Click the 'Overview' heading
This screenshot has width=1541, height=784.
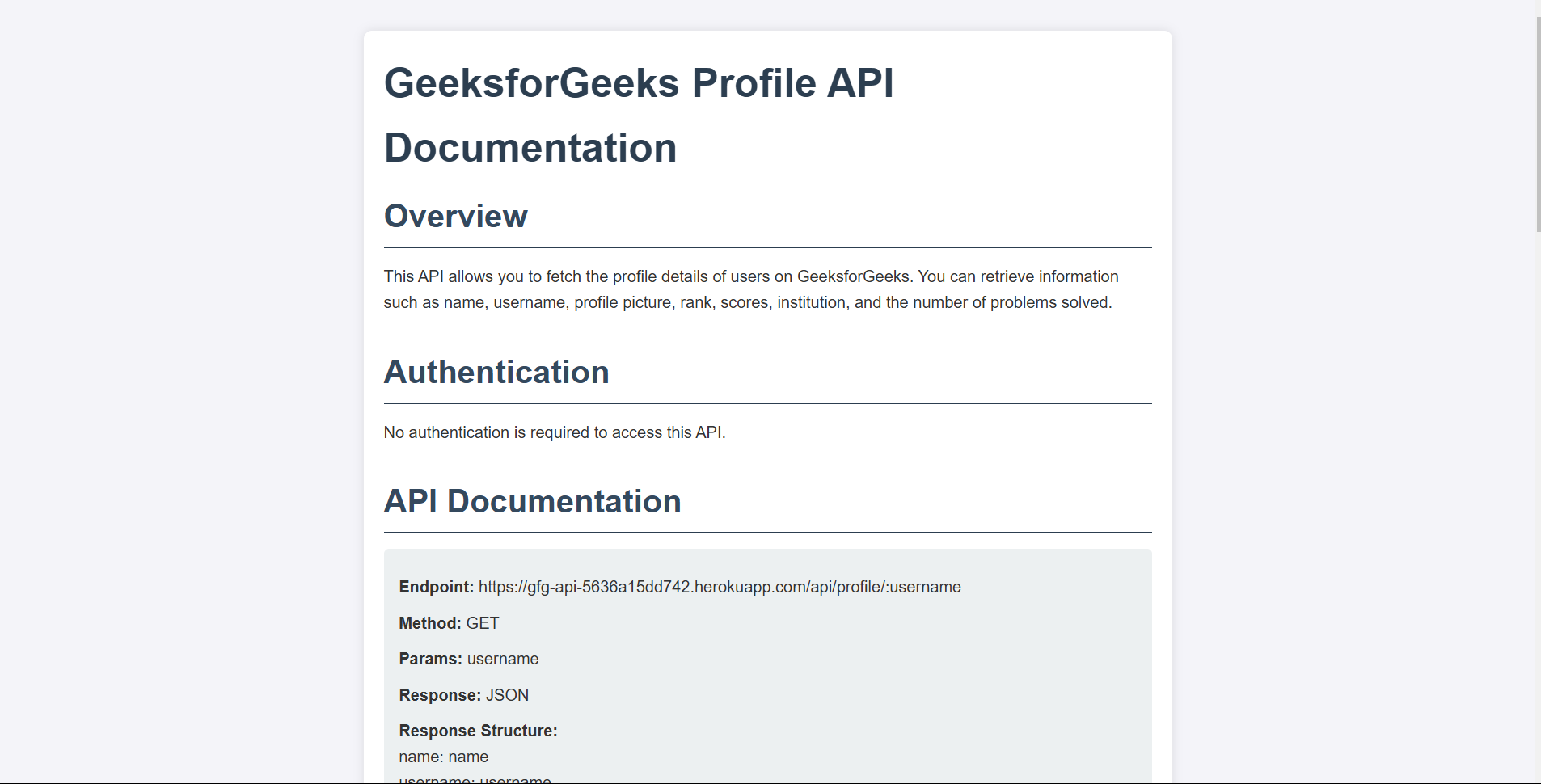coord(455,217)
